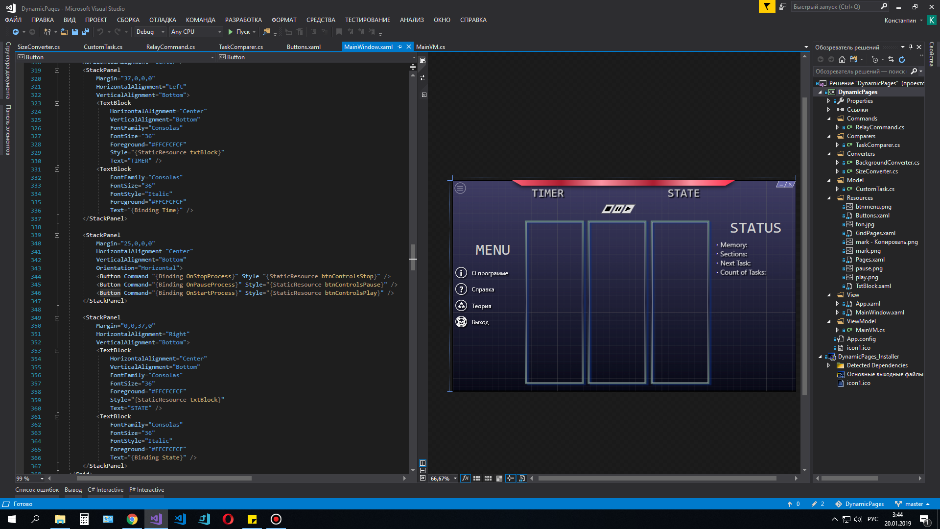Open Chrome from the Windows taskbar
The width and height of the screenshot is (940, 529).
(132, 519)
